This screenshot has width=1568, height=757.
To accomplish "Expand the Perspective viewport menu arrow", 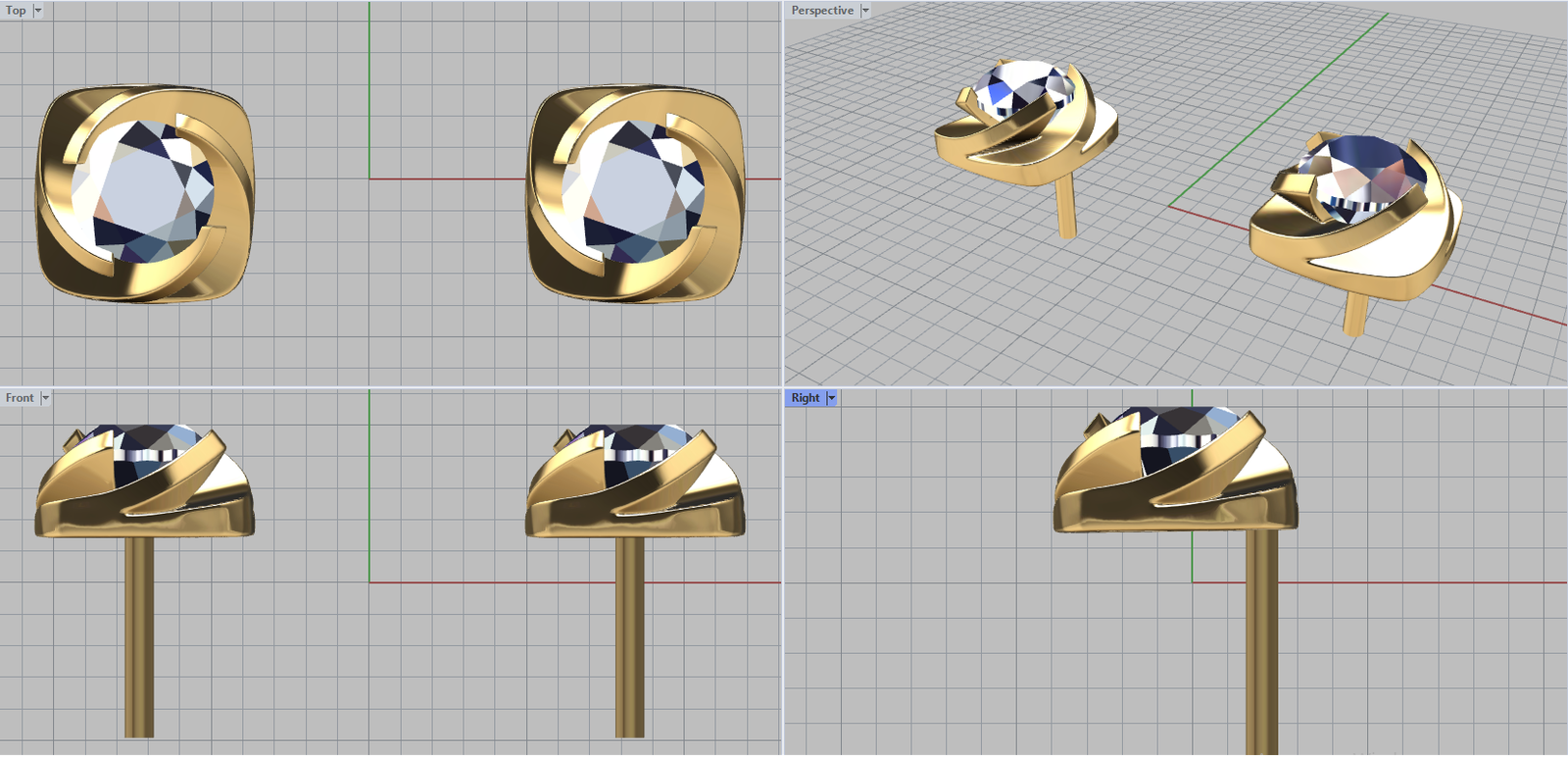I will pos(865,11).
